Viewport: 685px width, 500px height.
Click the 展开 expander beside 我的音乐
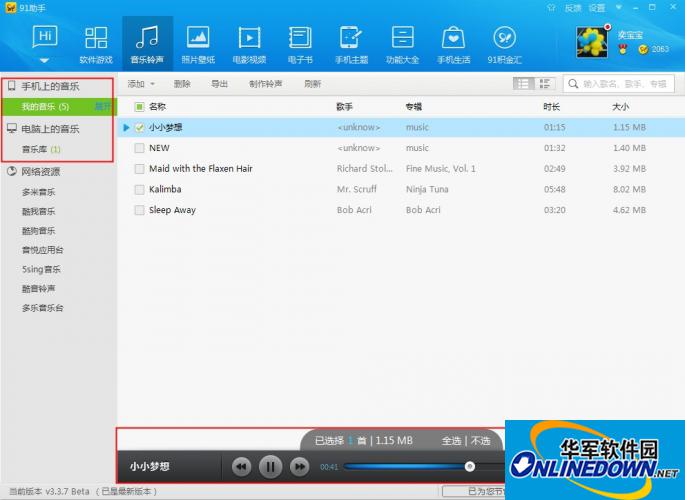coord(103,106)
